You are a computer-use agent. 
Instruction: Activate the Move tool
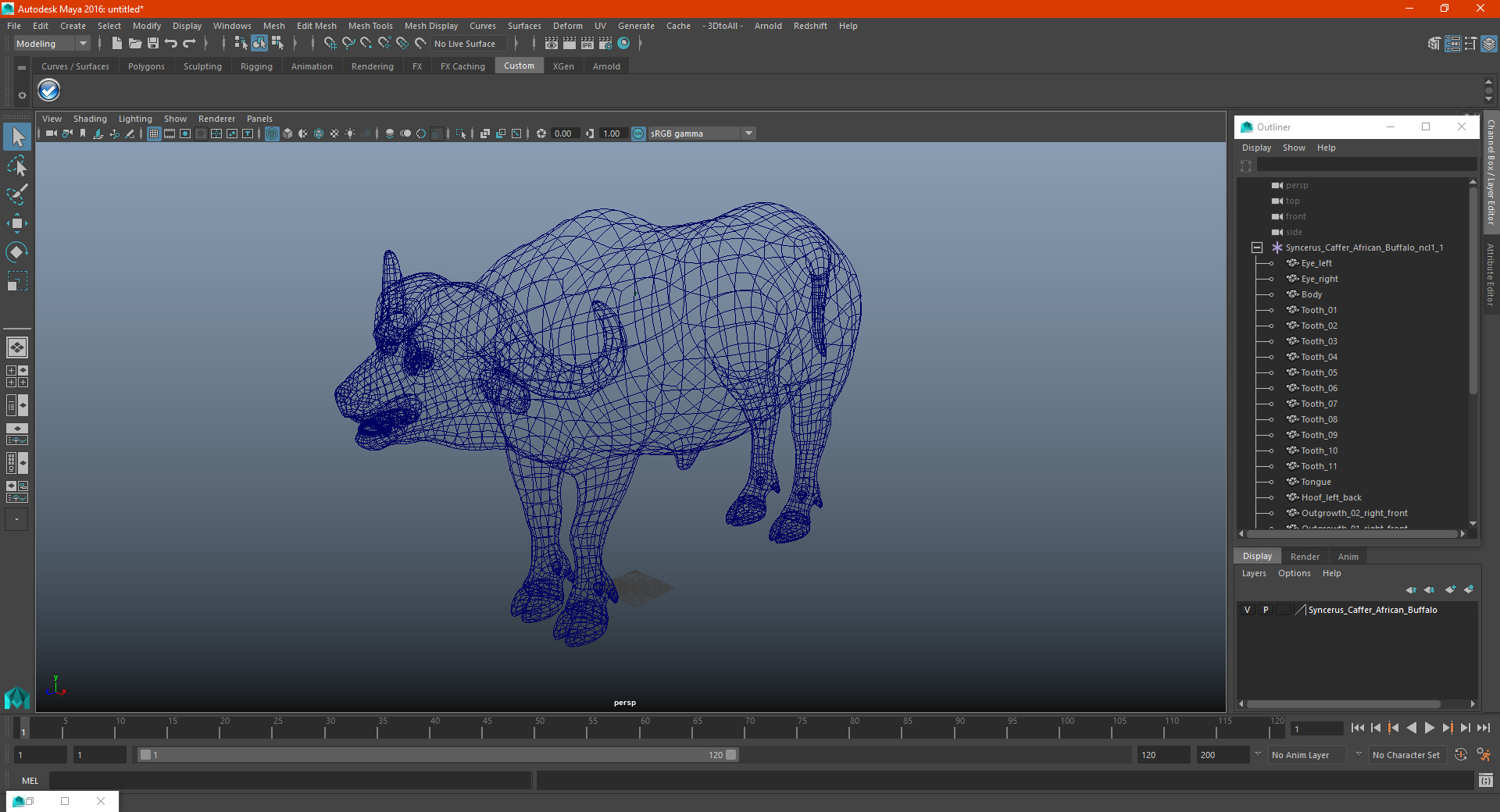pos(17,223)
